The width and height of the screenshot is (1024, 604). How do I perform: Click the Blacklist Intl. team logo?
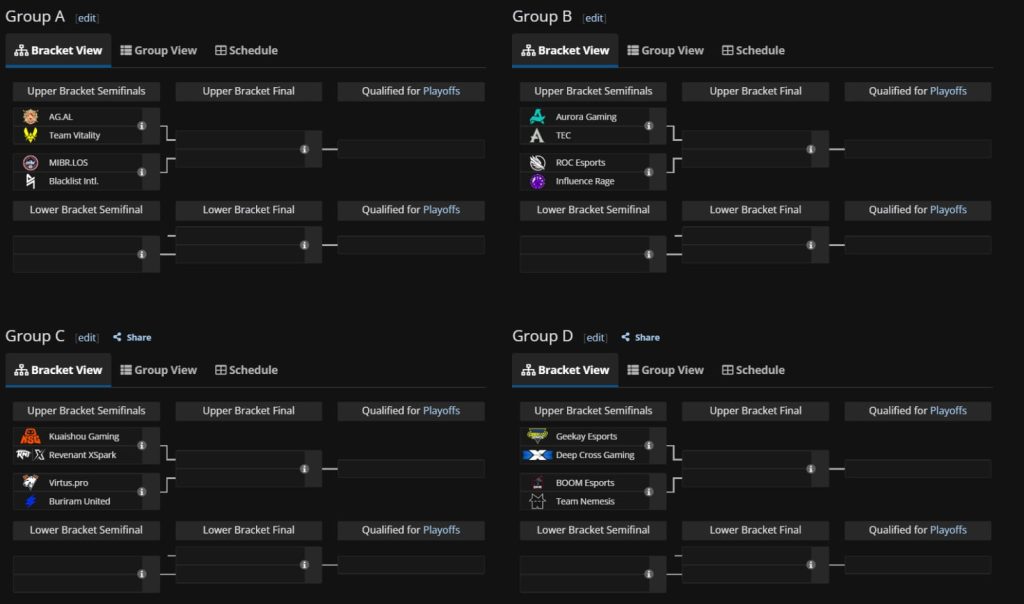(30, 181)
